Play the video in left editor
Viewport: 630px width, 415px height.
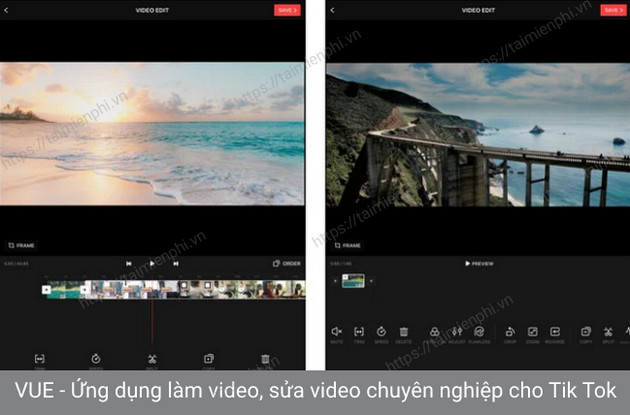click(152, 264)
